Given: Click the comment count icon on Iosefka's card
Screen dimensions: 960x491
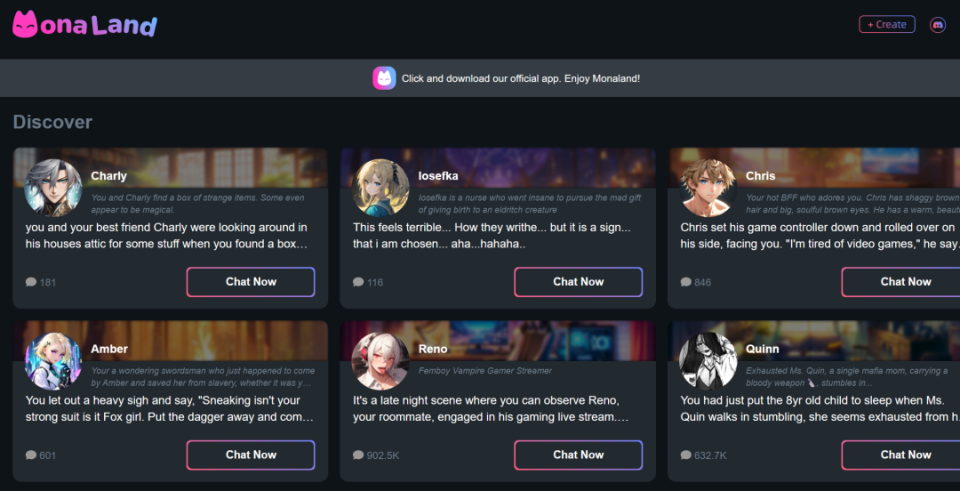Looking at the screenshot, I should coord(359,282).
